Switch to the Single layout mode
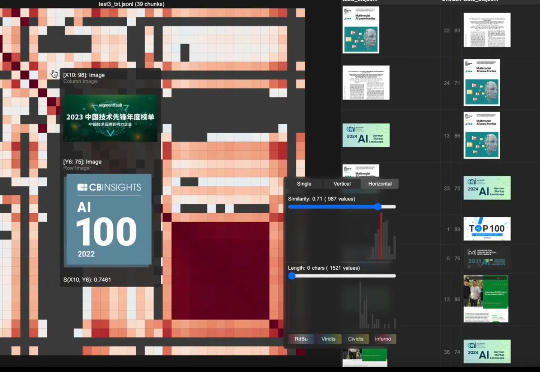Image resolution: width=540 pixels, height=372 pixels. tap(304, 184)
